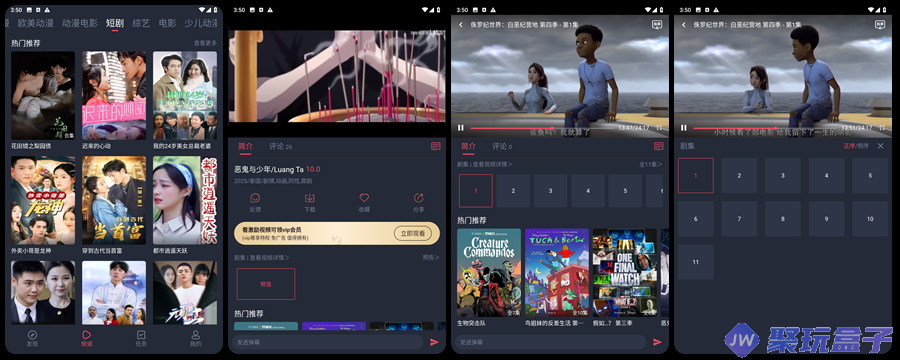
Task: Toggle 正序/倒序 episode sort order
Action: (x=856, y=146)
